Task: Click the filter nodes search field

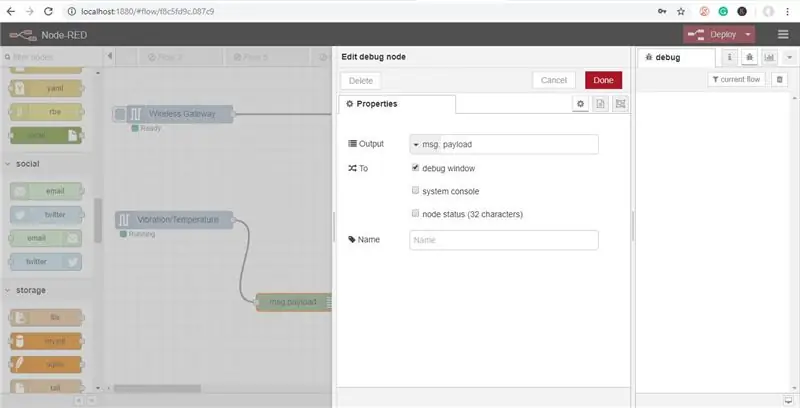Action: click(51, 57)
